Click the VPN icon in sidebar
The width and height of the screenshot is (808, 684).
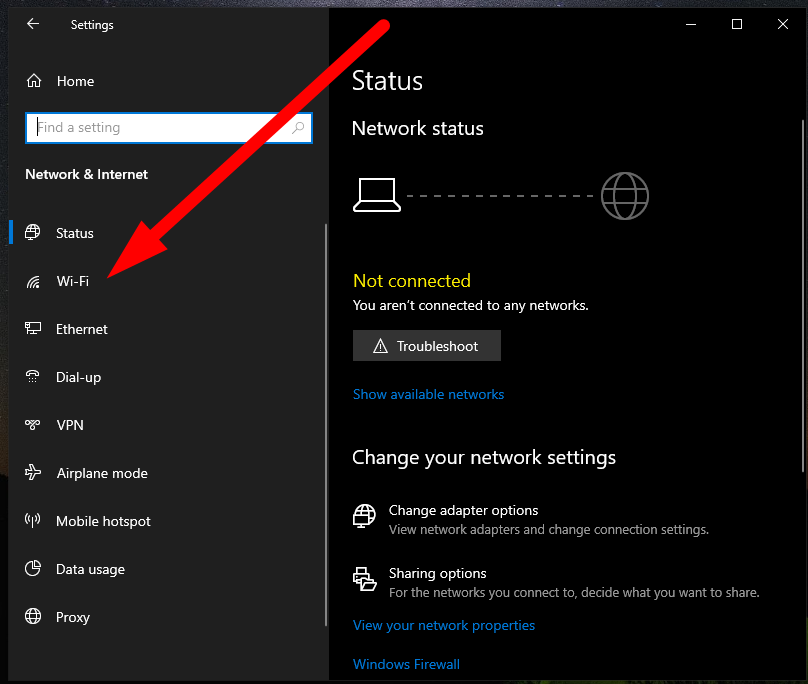point(32,425)
